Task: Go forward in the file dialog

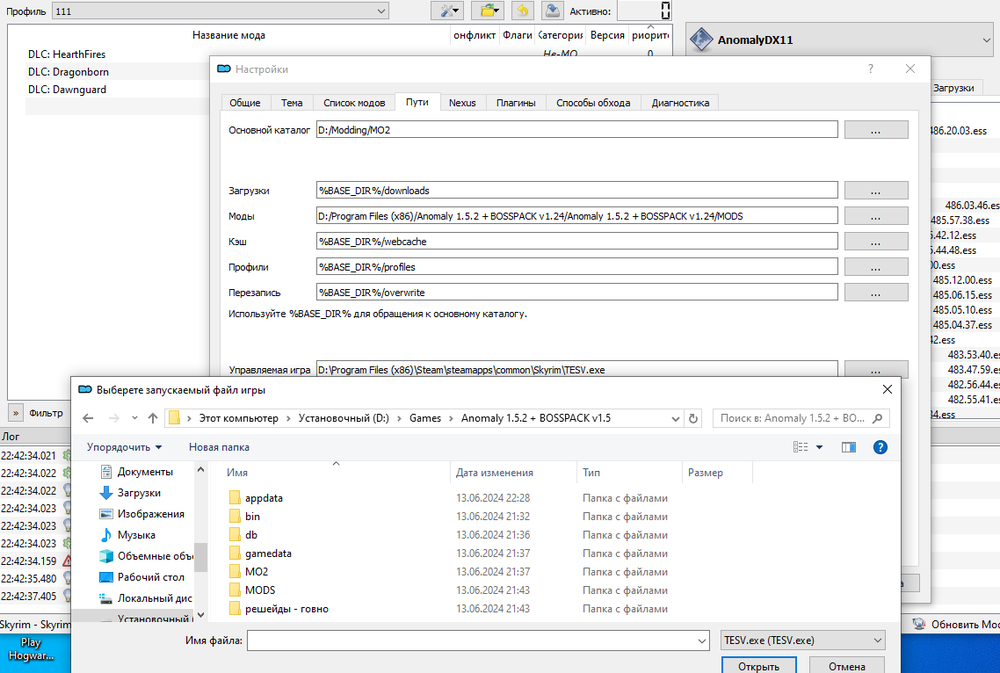Action: [x=114, y=418]
